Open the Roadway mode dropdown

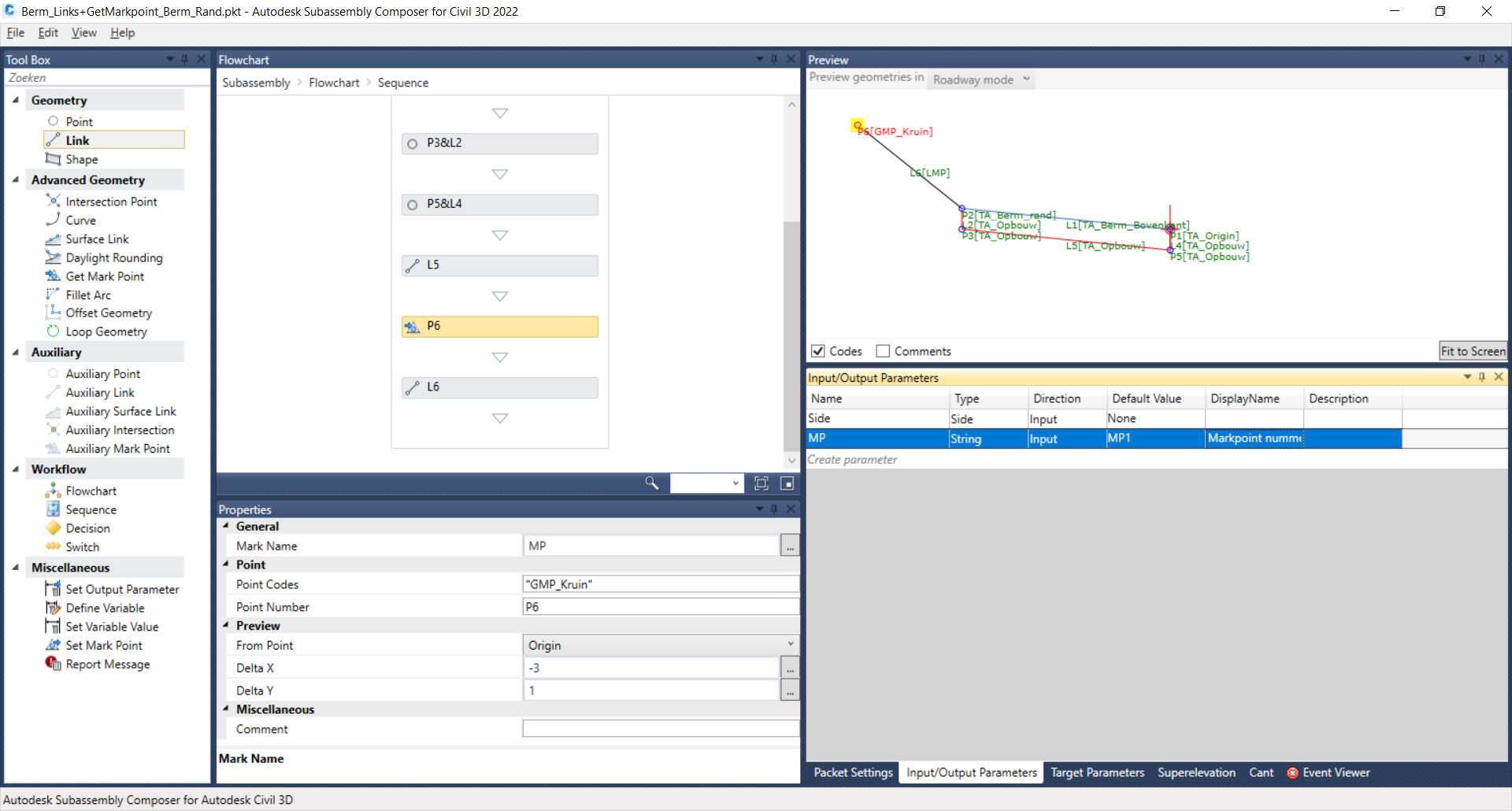980,79
